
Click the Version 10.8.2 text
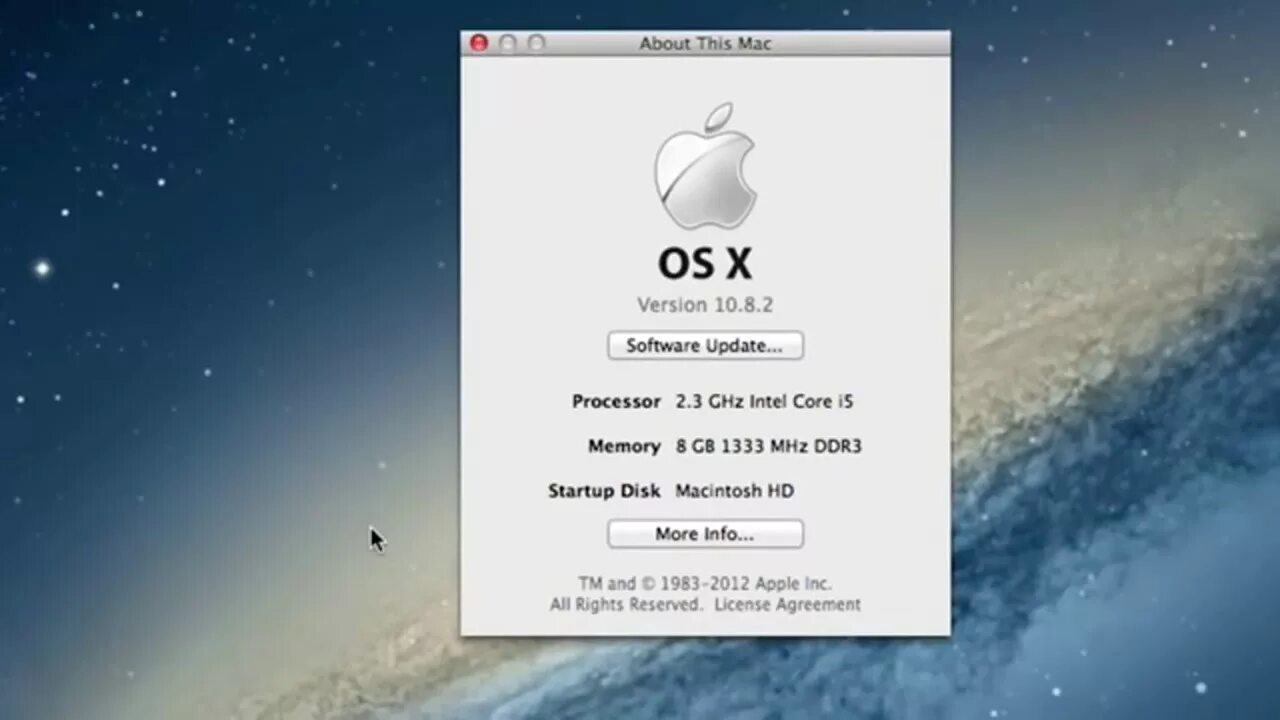pos(705,305)
